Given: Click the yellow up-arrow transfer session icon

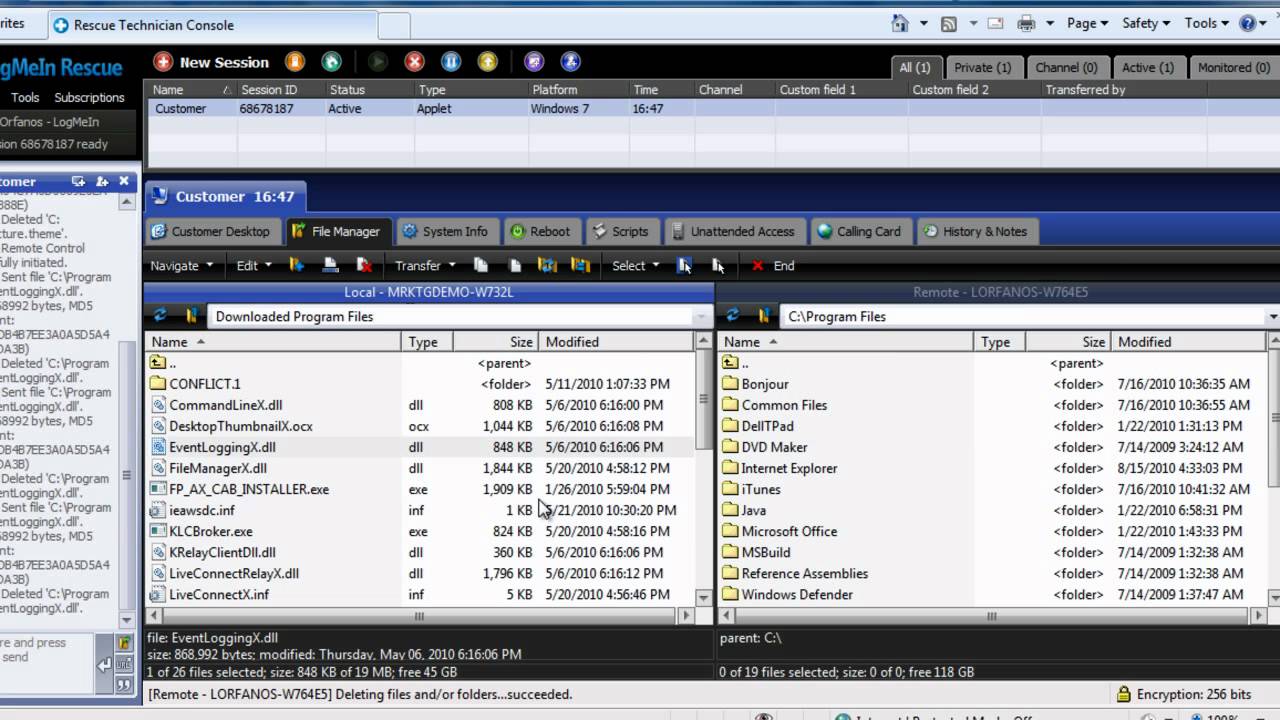Looking at the screenshot, I should pos(487,62).
